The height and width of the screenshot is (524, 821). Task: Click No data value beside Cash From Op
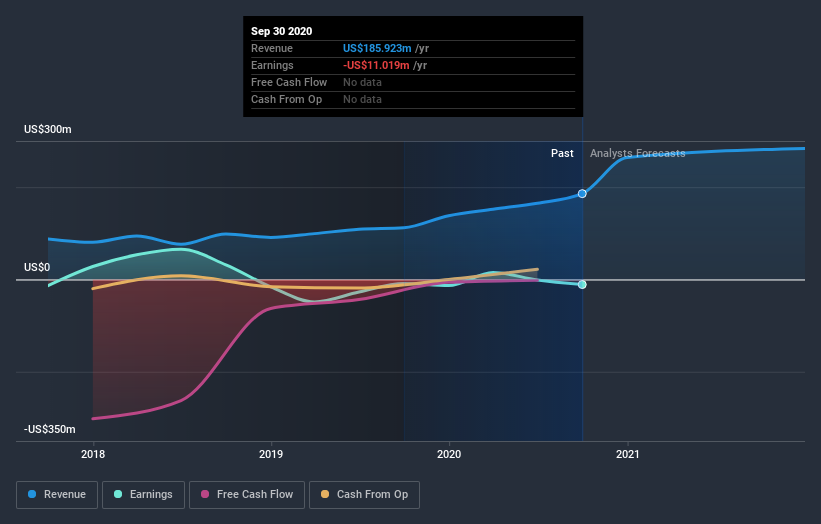click(x=362, y=99)
